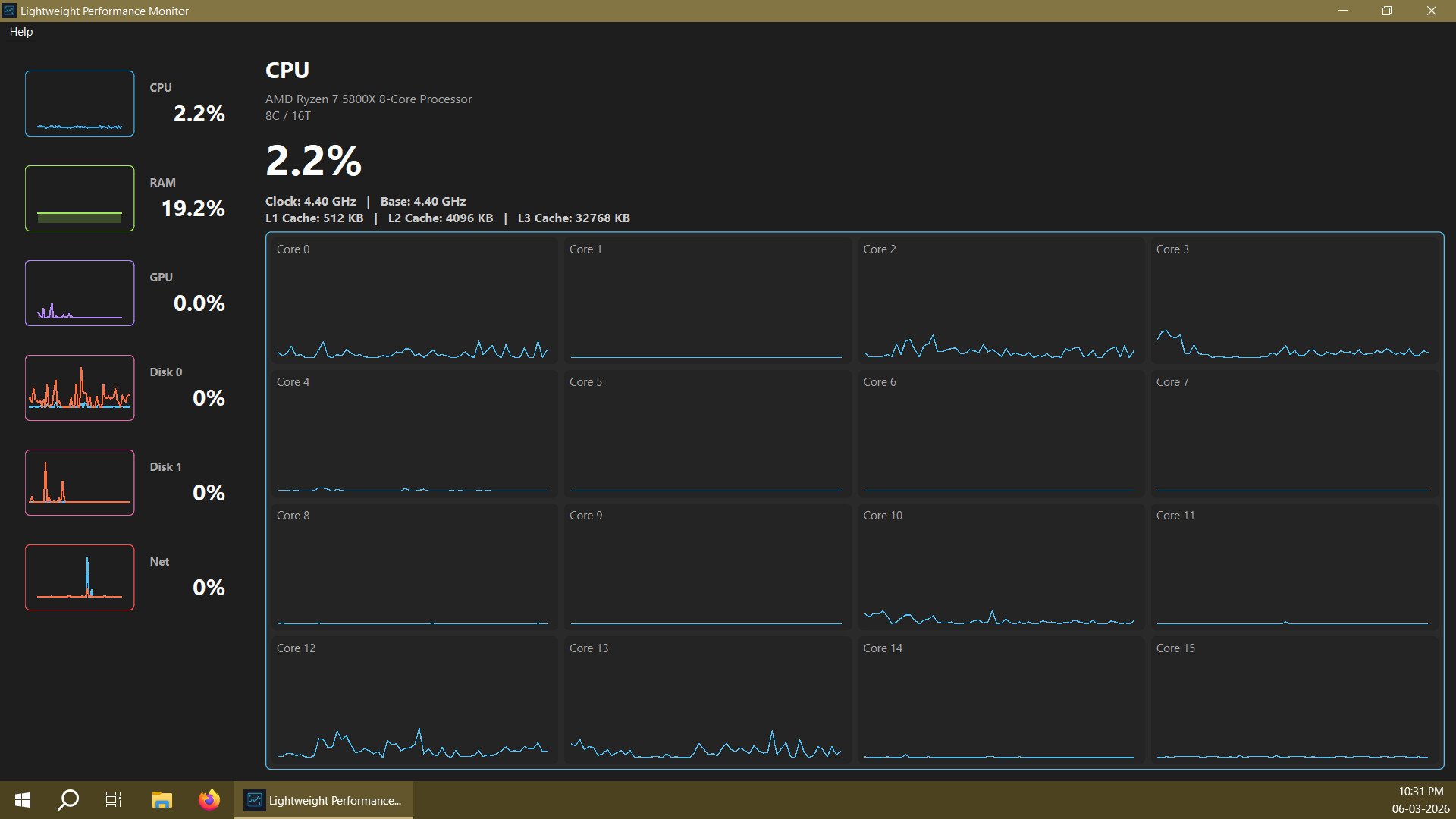Click the L3 Cache: 32768 KB text
The image size is (1456, 819).
pos(574,218)
